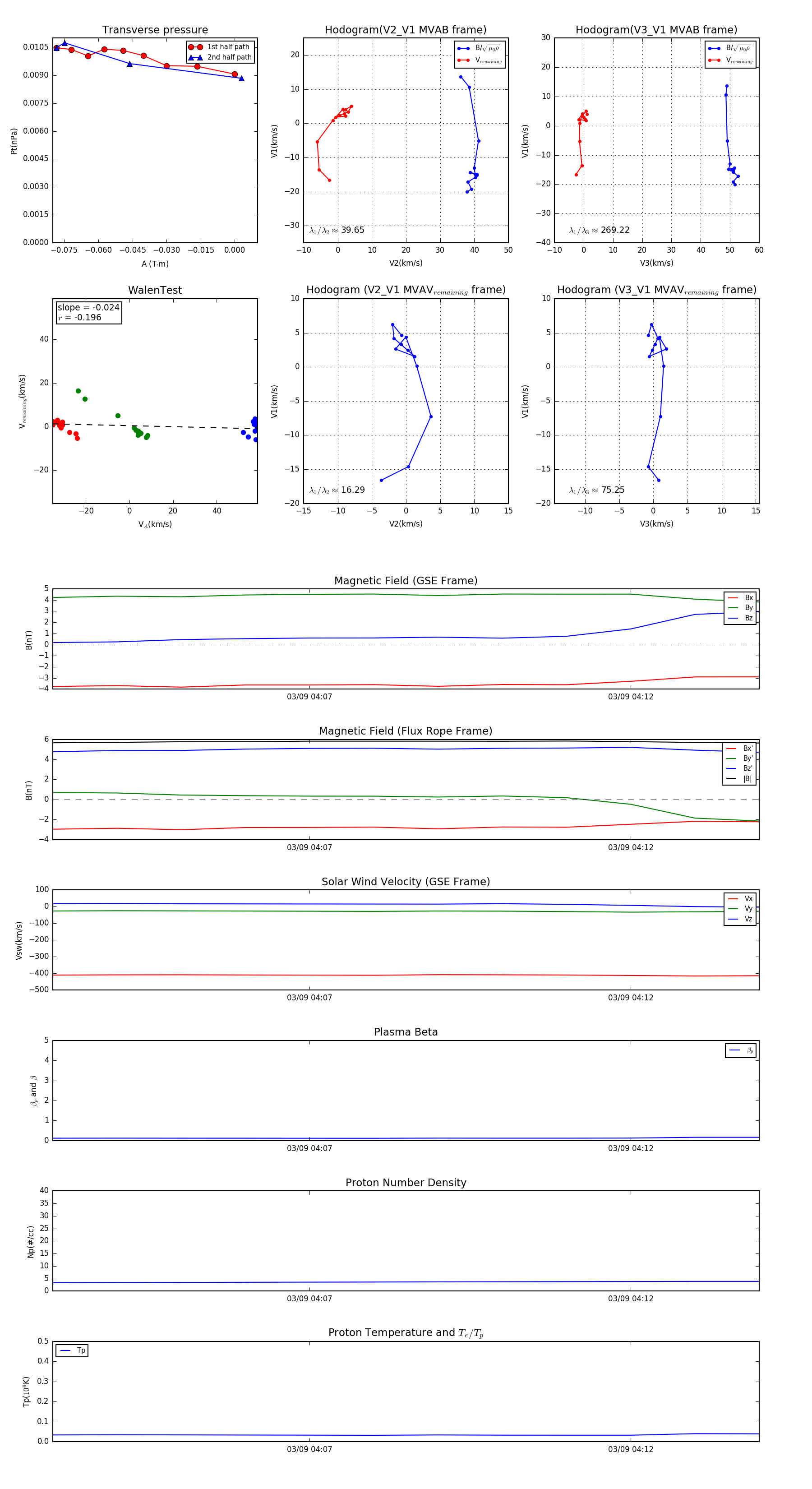Select "1st half path" legend entry
Image resolution: width=812 pixels, height=1489 pixels.
(x=220, y=47)
